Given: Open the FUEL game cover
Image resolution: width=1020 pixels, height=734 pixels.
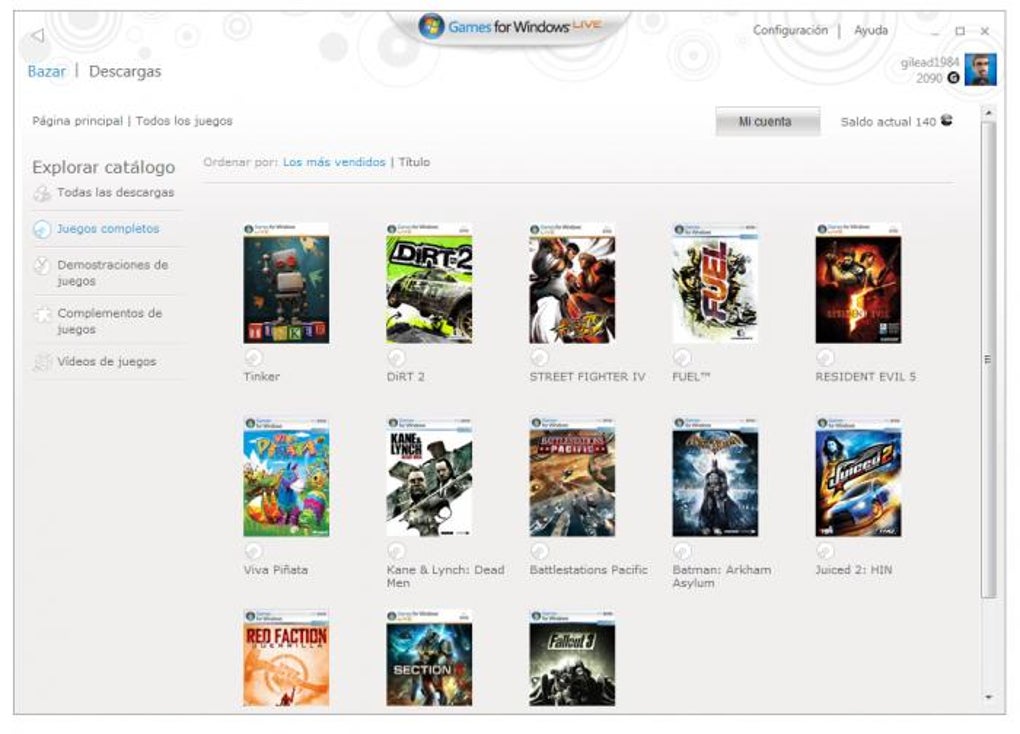Looking at the screenshot, I should click(716, 284).
